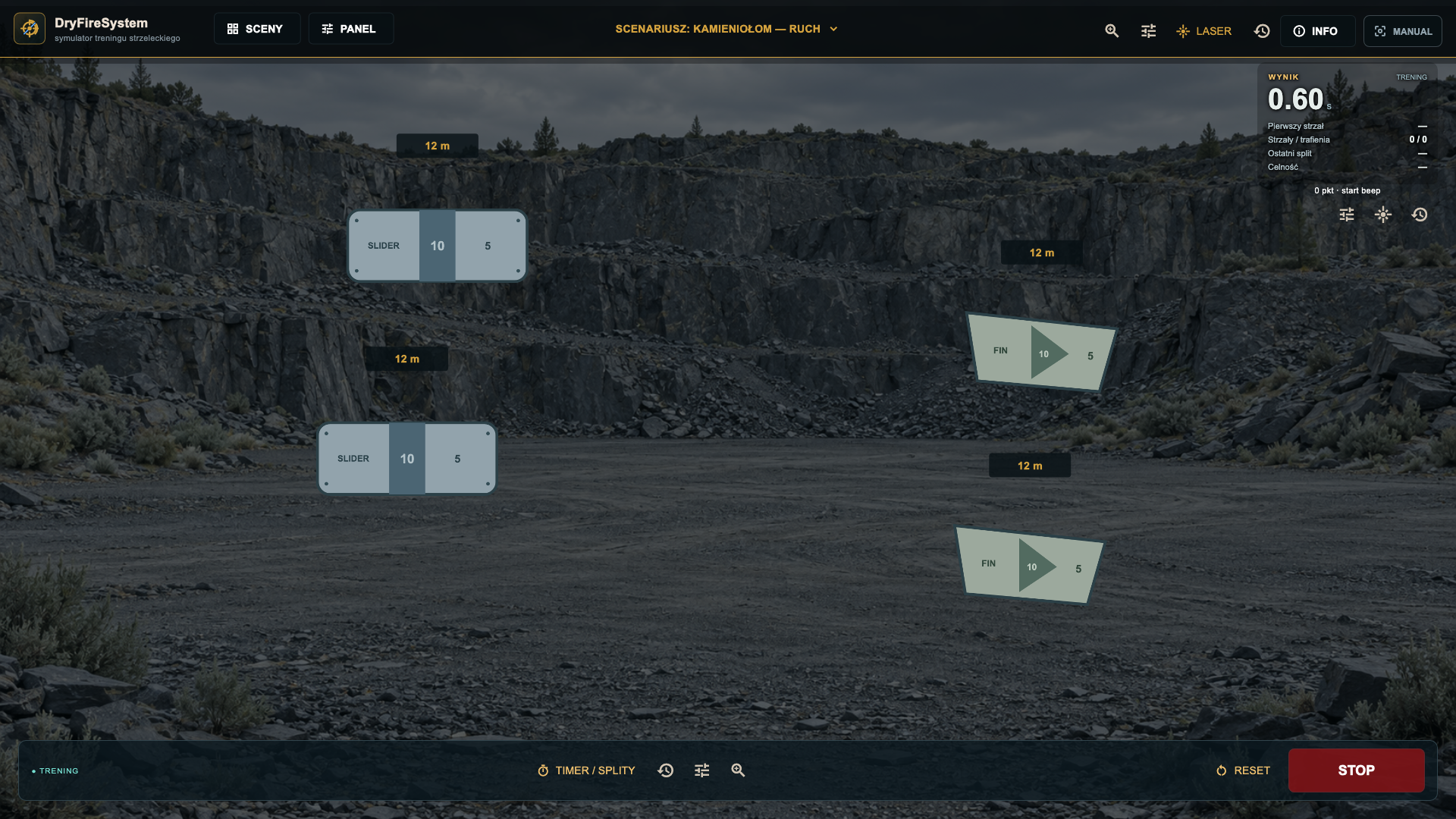Open the settings sliders icon in top bar

click(1148, 31)
